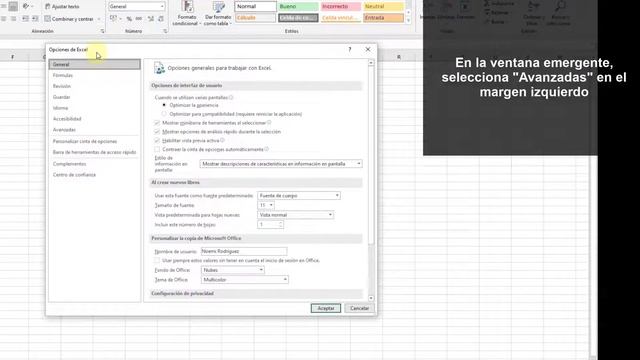The width and height of the screenshot is (640, 360).
Task: Click the options dialog scroll down arrow
Action: tap(371, 298)
